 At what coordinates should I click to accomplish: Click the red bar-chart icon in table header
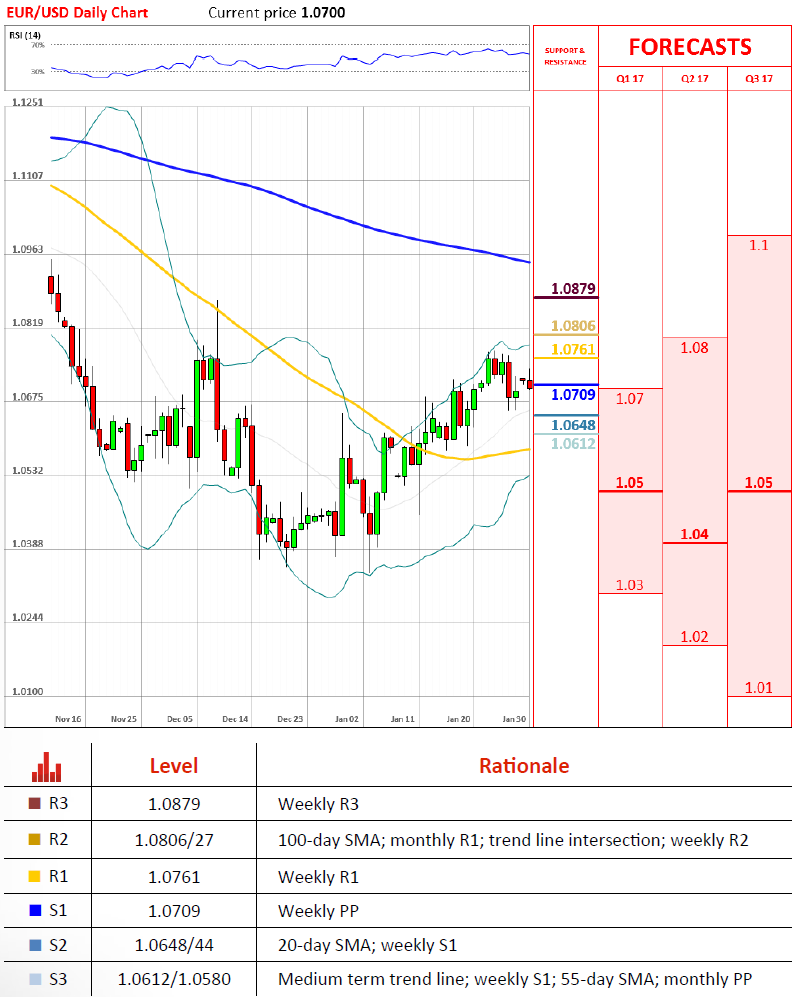coord(47,767)
